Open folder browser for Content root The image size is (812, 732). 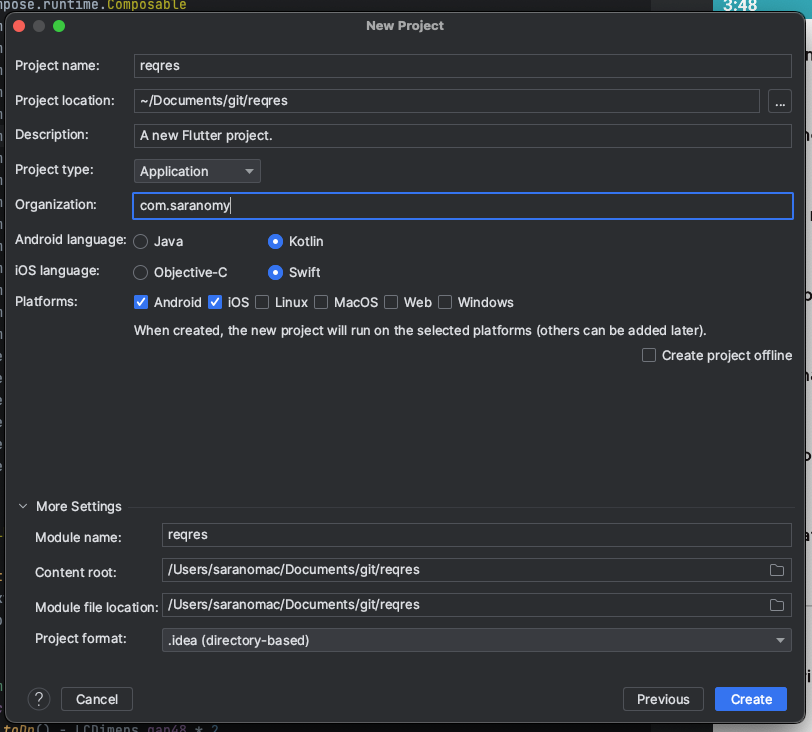click(776, 570)
